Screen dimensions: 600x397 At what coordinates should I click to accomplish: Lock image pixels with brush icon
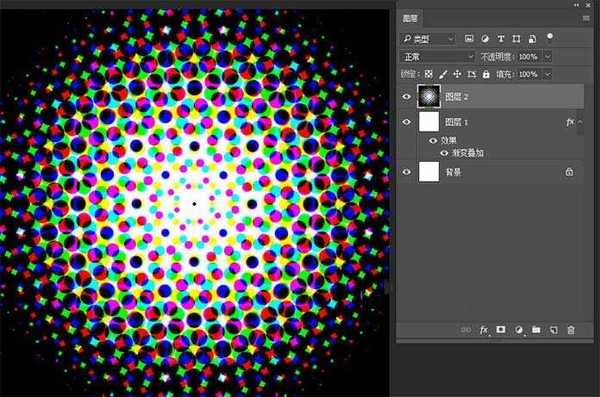(x=443, y=74)
